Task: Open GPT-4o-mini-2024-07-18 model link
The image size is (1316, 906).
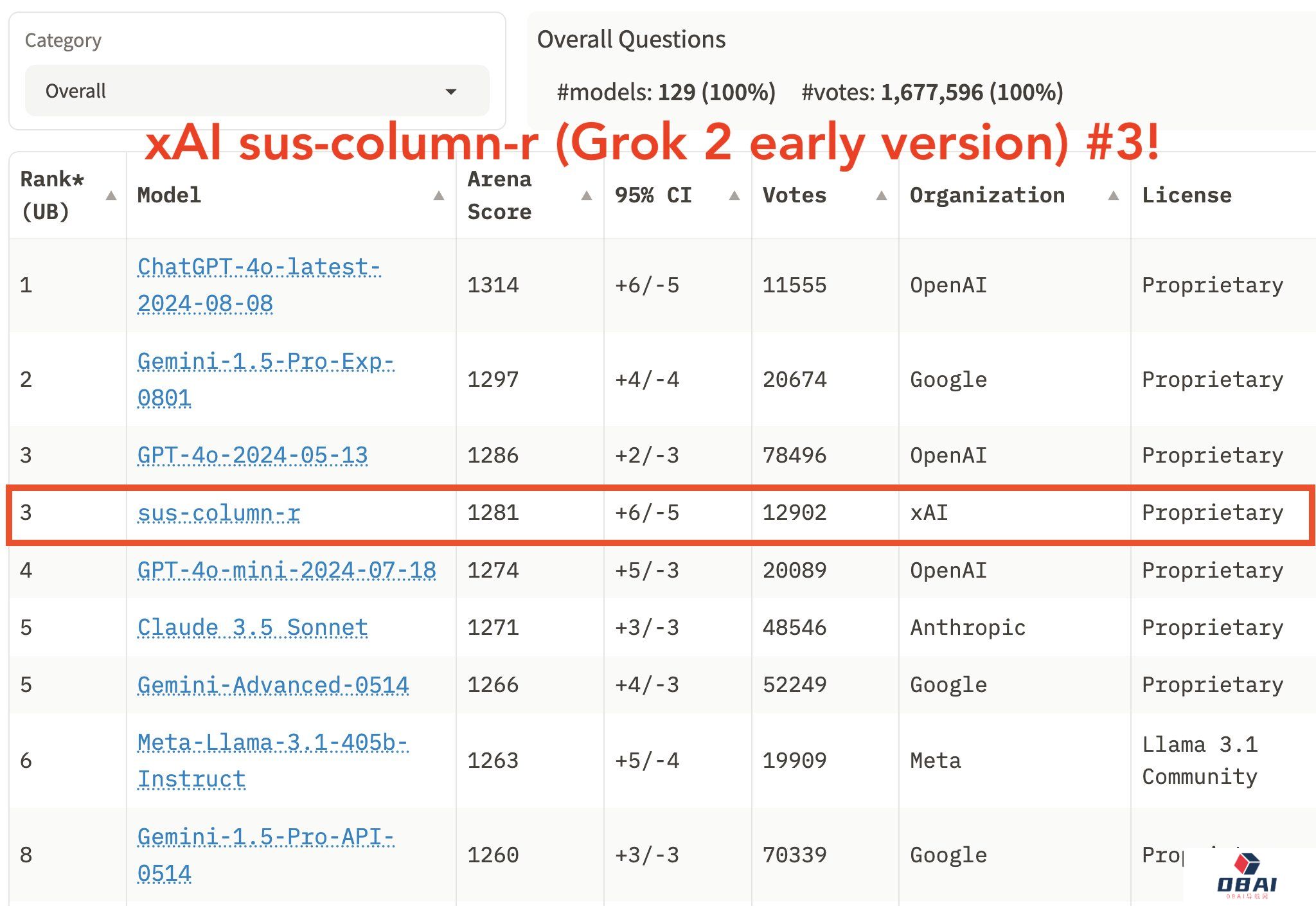Action: click(x=287, y=570)
